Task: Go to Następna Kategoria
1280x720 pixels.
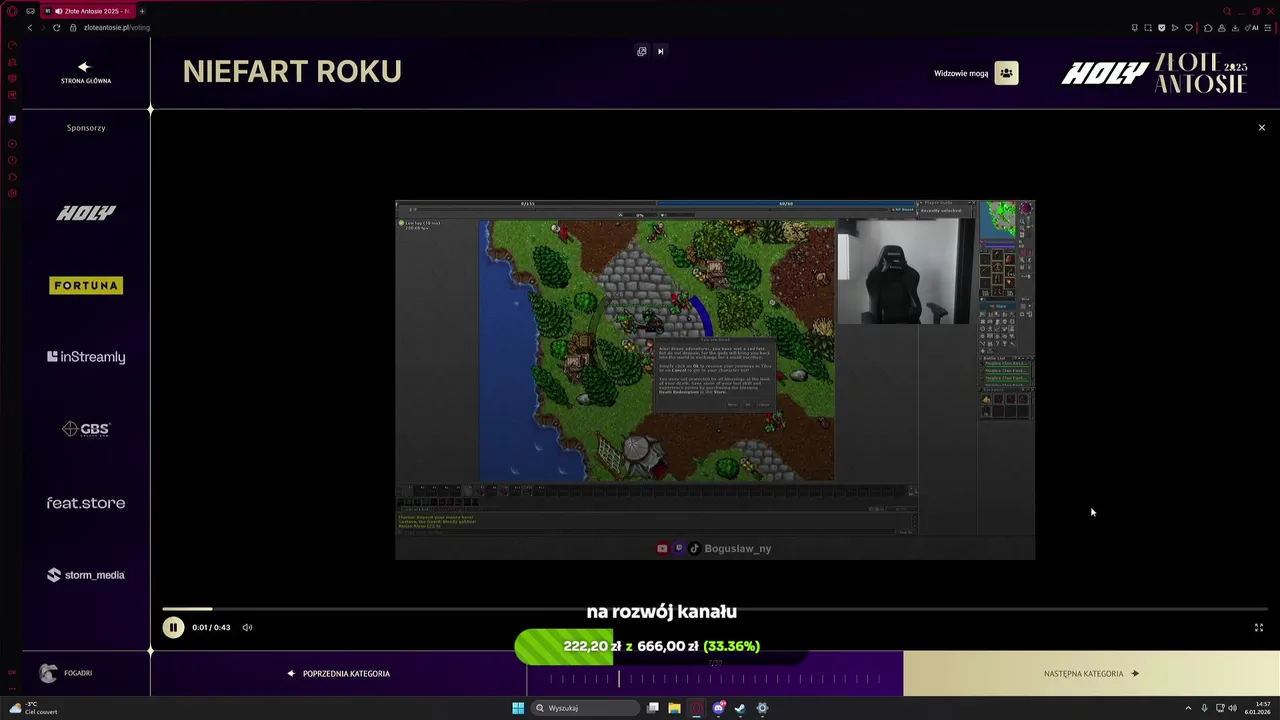Action: 1091,673
